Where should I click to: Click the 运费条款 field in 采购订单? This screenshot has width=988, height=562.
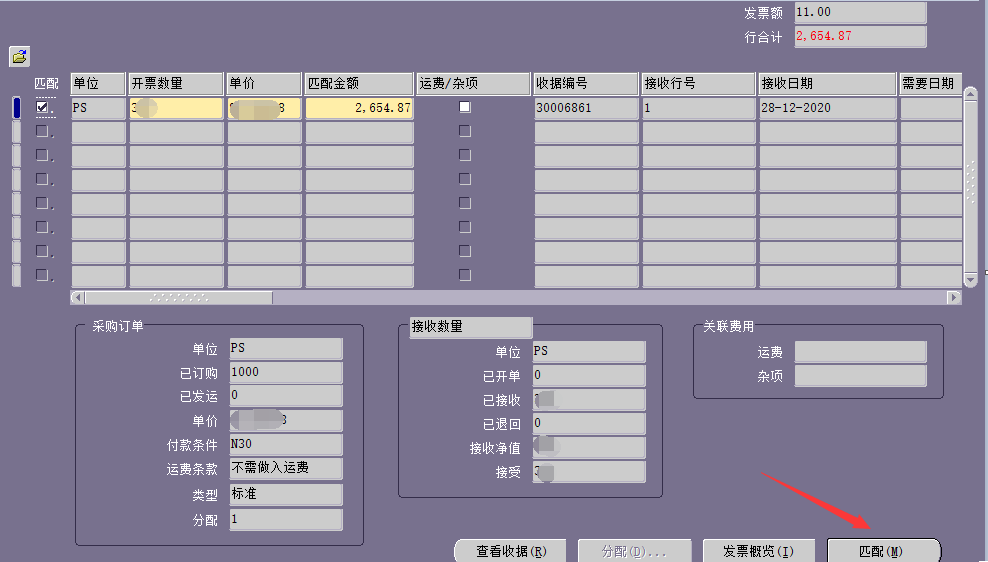(x=285, y=469)
